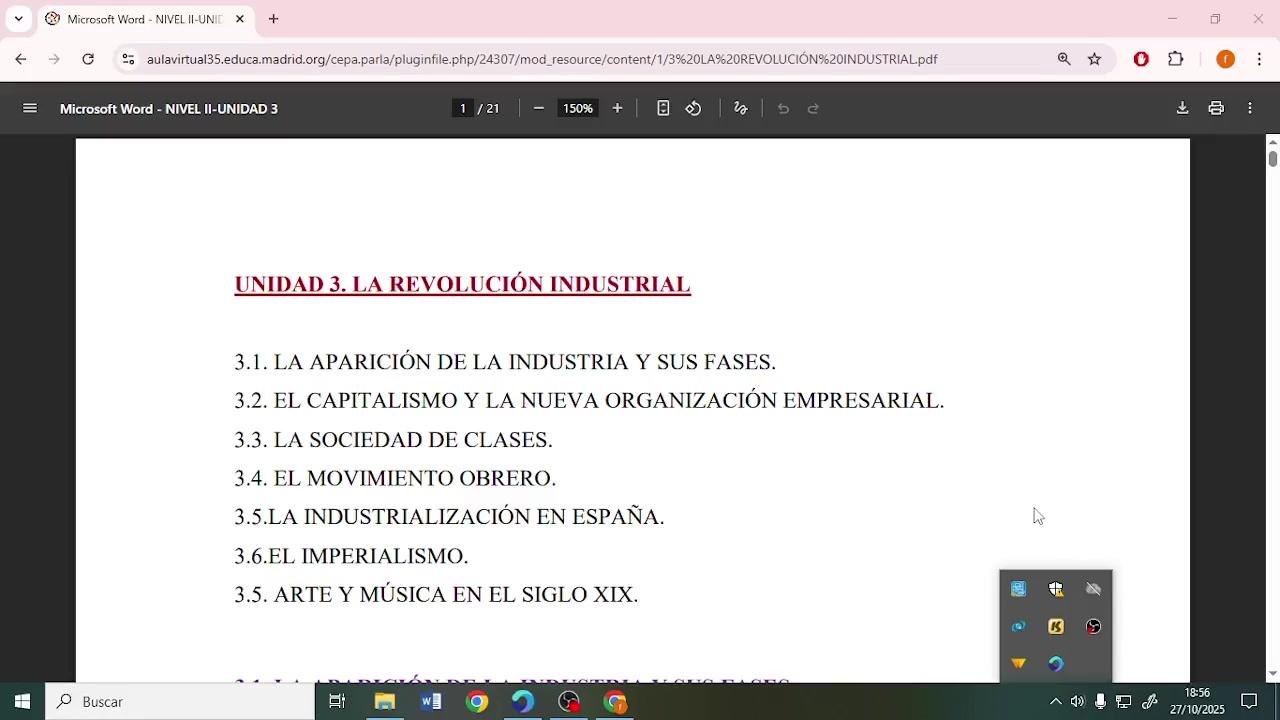Open the yellow K icon in tray overflow
This screenshot has width=1280, height=720.
point(1056,627)
